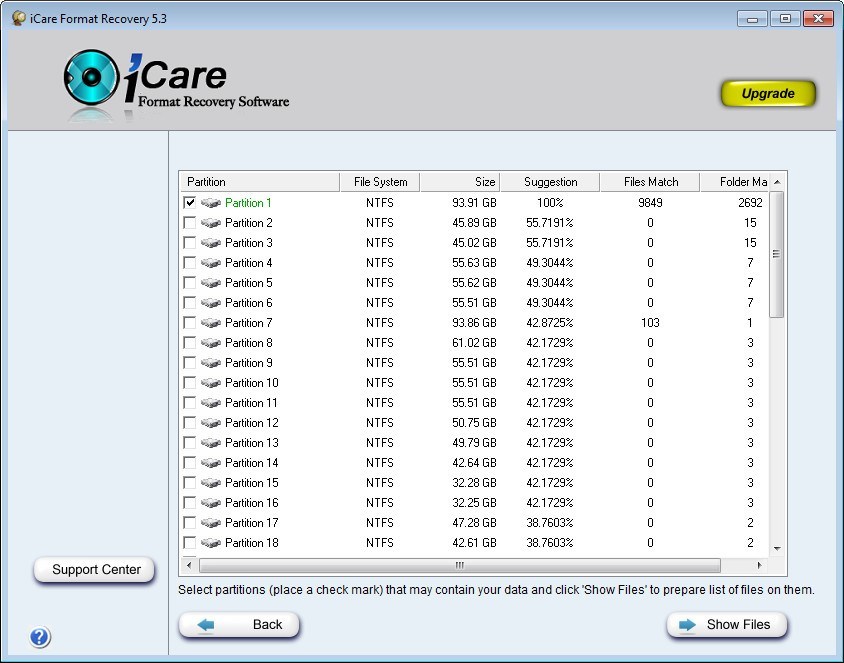This screenshot has width=844, height=663.
Task: Click the 61.02 GB size cell
Action: [x=474, y=343]
